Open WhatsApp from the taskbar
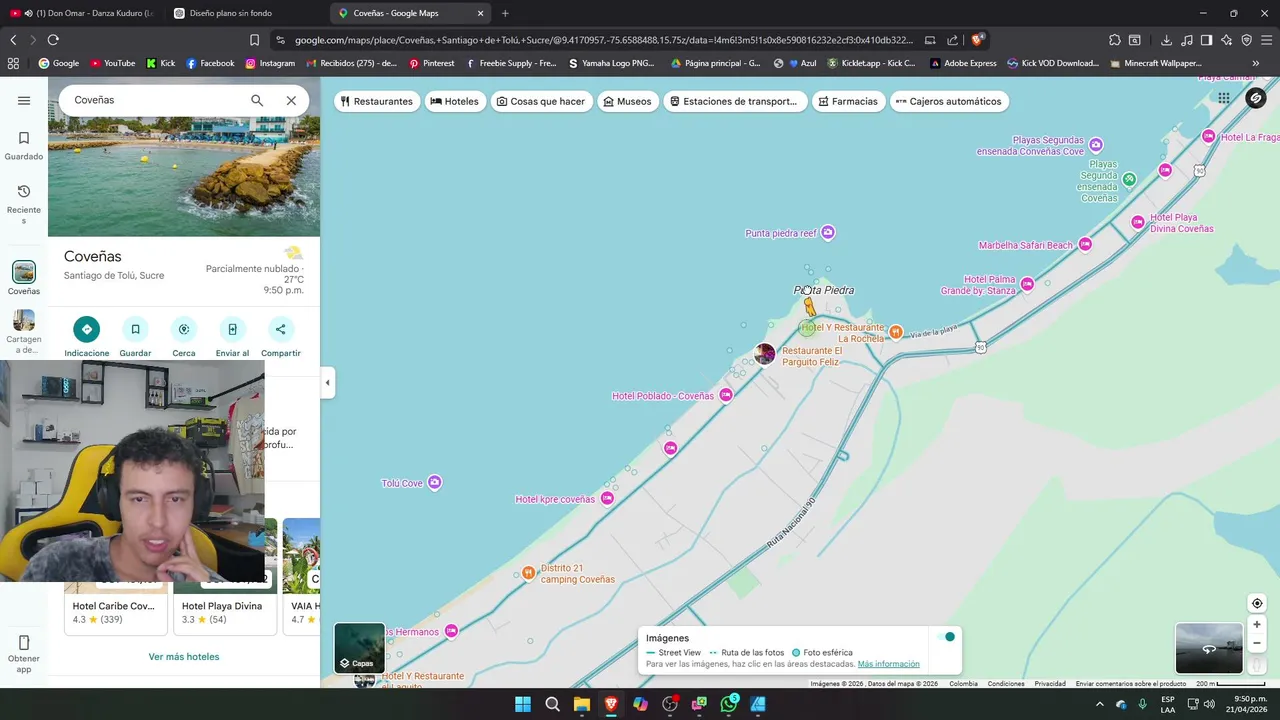 [x=729, y=704]
